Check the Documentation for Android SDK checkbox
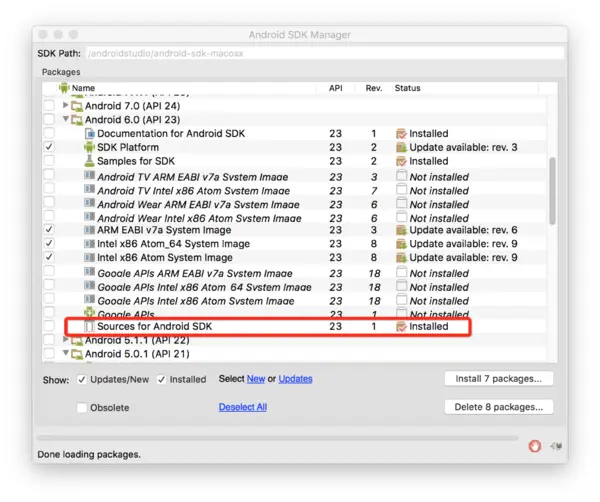 point(49,133)
